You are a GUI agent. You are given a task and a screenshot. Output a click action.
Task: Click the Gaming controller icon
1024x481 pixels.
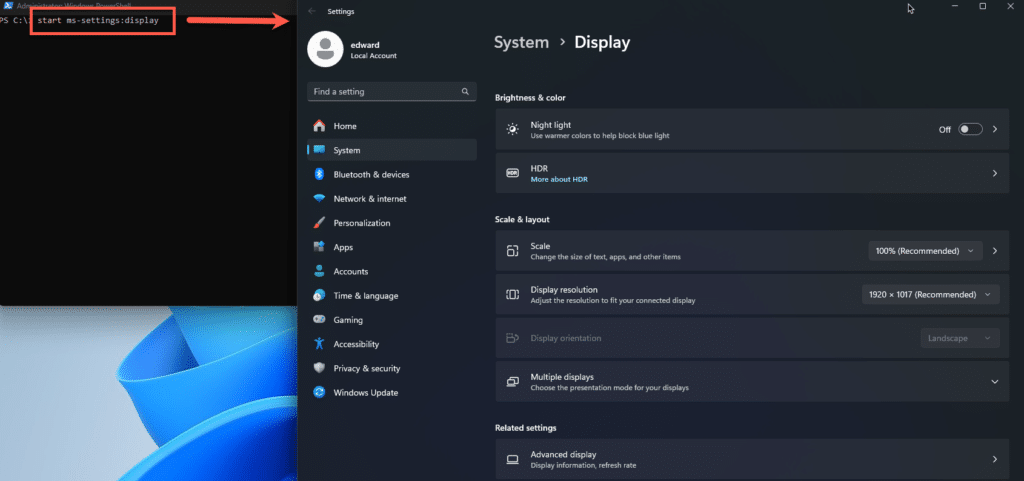pyautogui.click(x=319, y=320)
